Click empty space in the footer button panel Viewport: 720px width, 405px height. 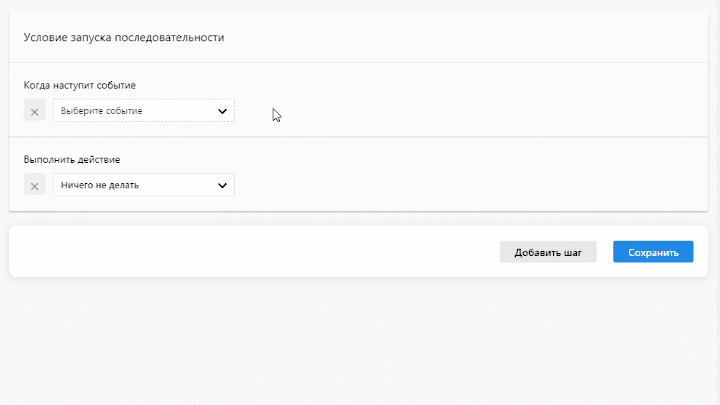click(250, 252)
